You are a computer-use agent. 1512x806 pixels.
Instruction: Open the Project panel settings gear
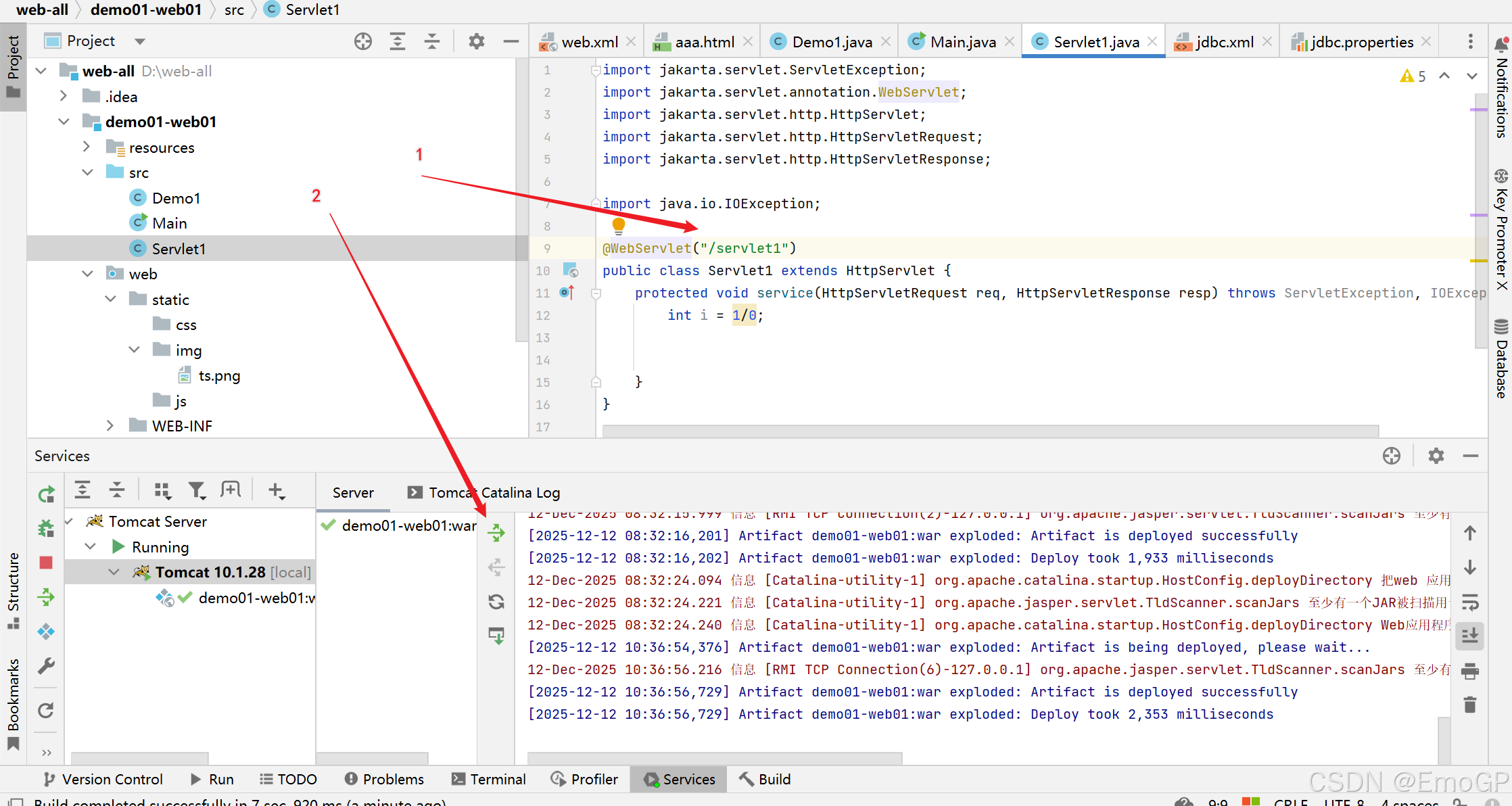(x=477, y=41)
